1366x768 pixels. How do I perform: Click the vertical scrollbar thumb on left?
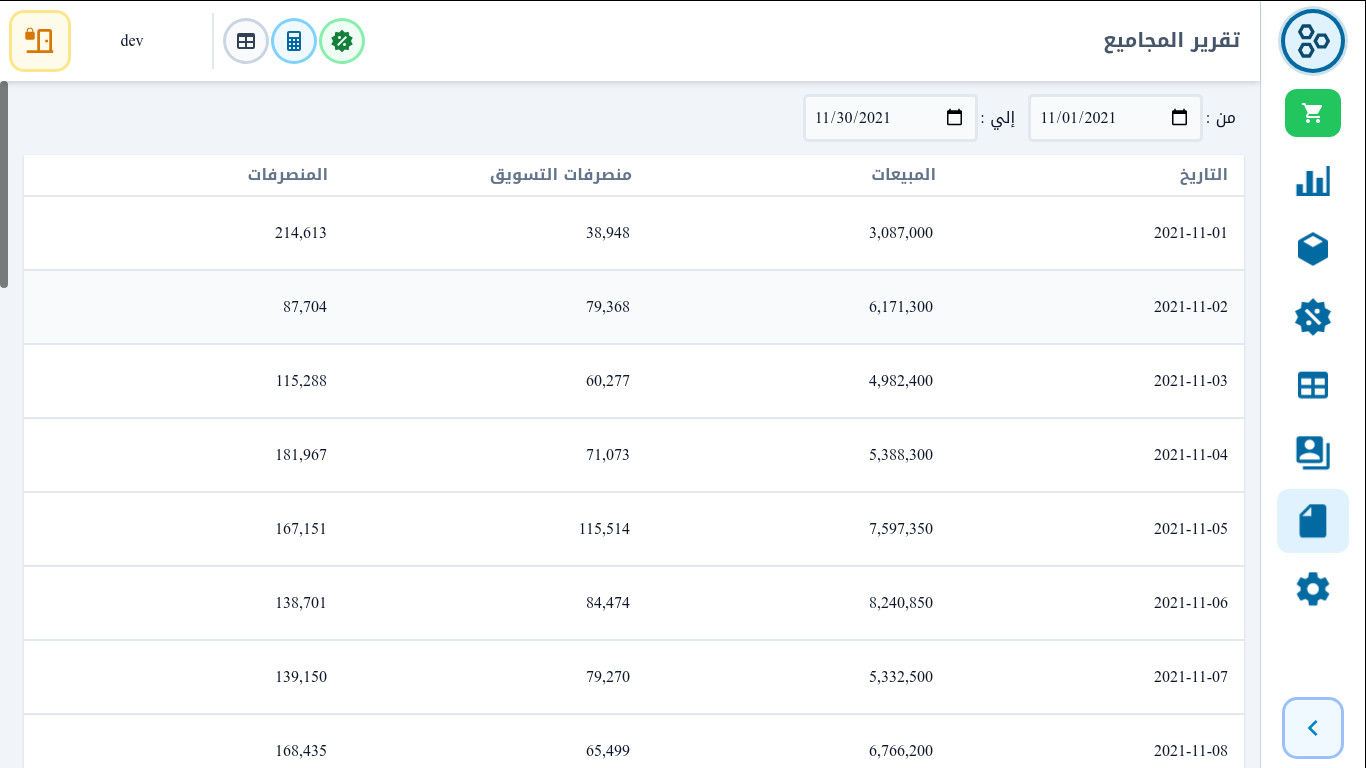(4, 185)
